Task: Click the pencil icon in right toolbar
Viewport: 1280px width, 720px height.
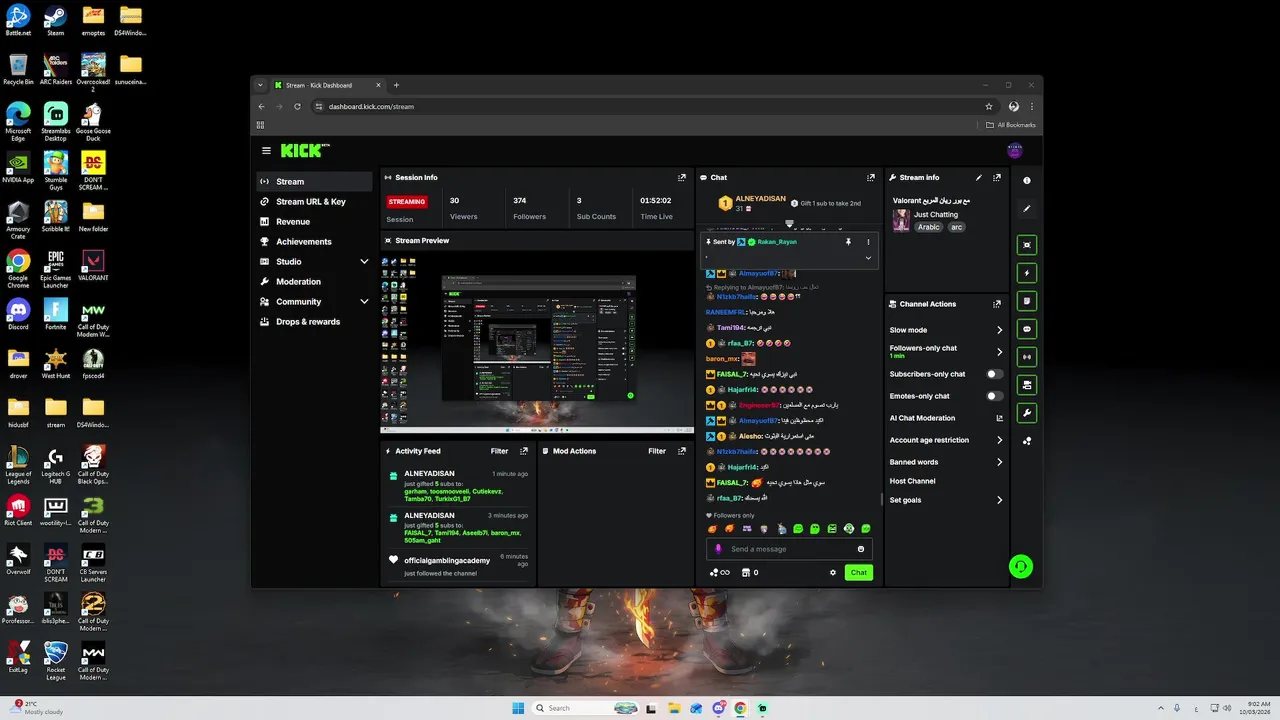Action: 1027,209
